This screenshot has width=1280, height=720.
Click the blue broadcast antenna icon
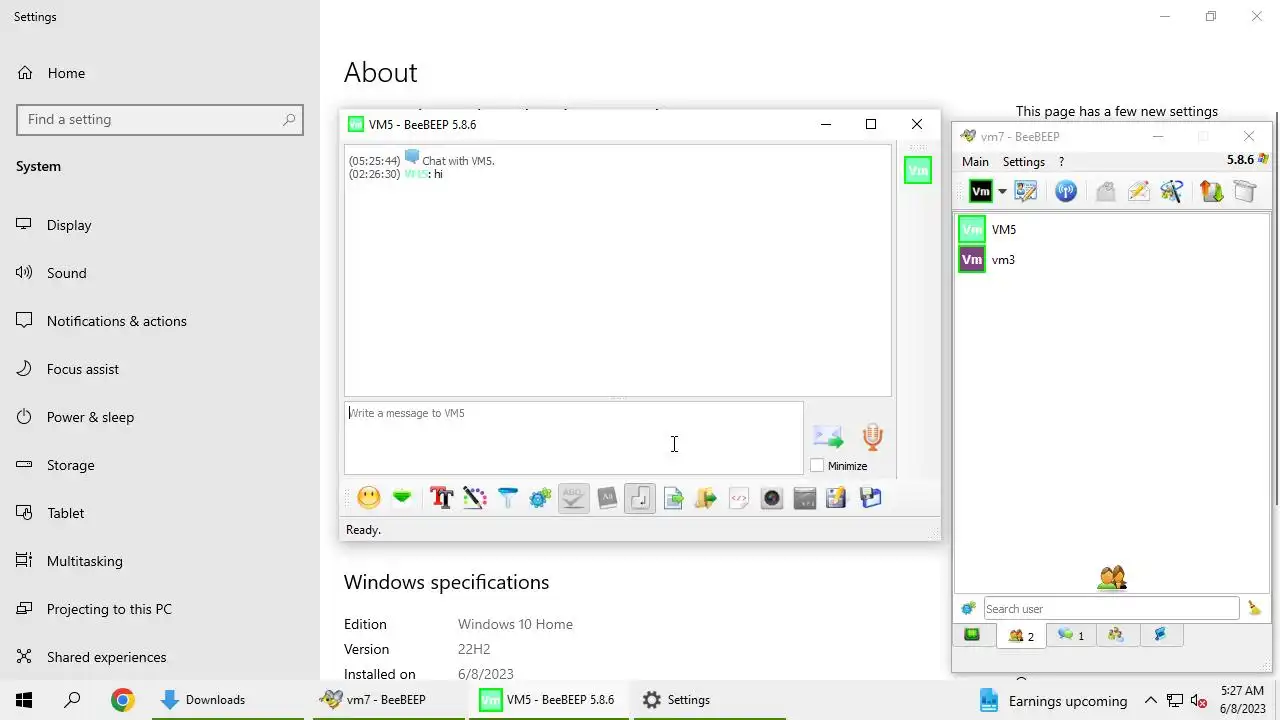[x=1066, y=191]
